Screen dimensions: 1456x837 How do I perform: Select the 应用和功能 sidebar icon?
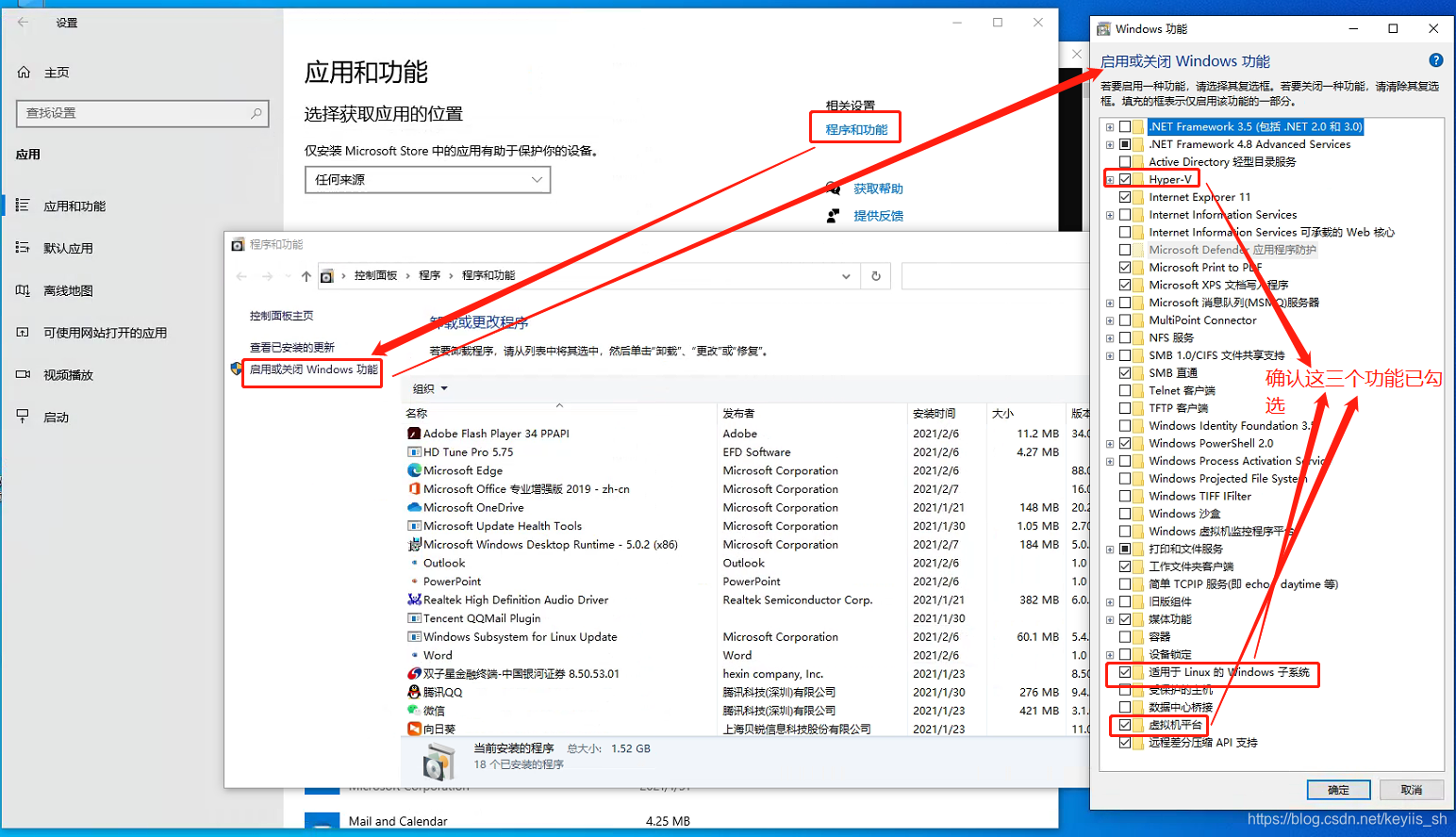[x=23, y=205]
